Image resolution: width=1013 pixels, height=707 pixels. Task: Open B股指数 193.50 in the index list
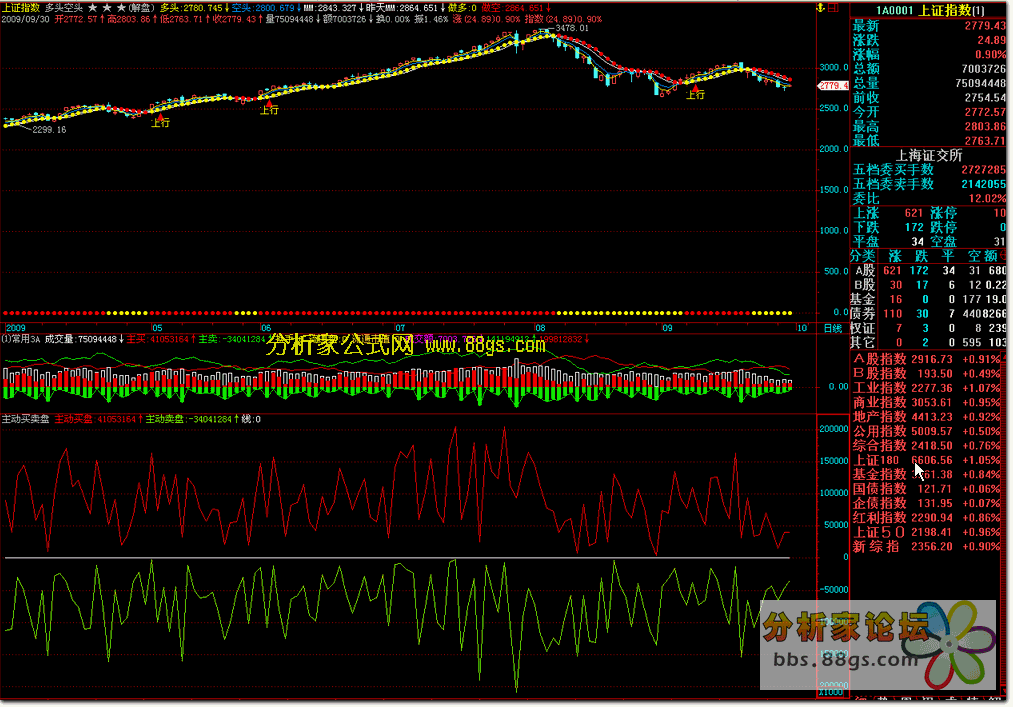[x=927, y=374]
